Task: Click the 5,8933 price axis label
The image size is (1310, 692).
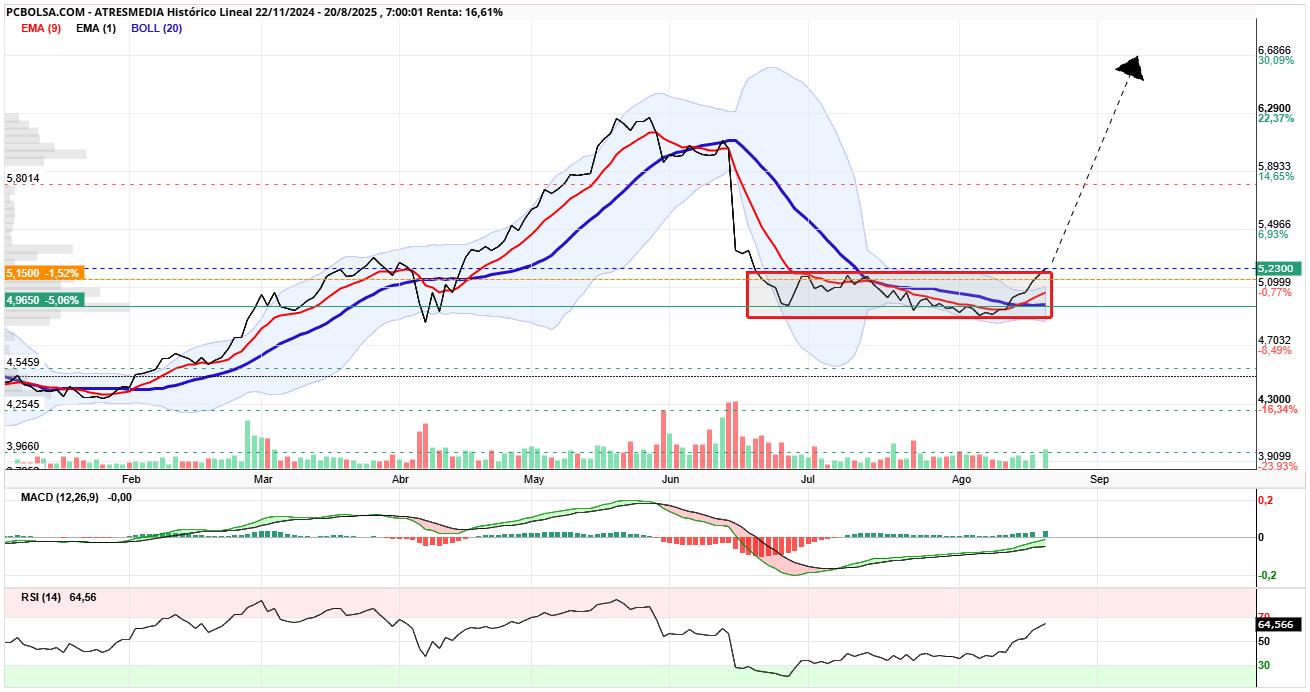Action: tap(1274, 166)
